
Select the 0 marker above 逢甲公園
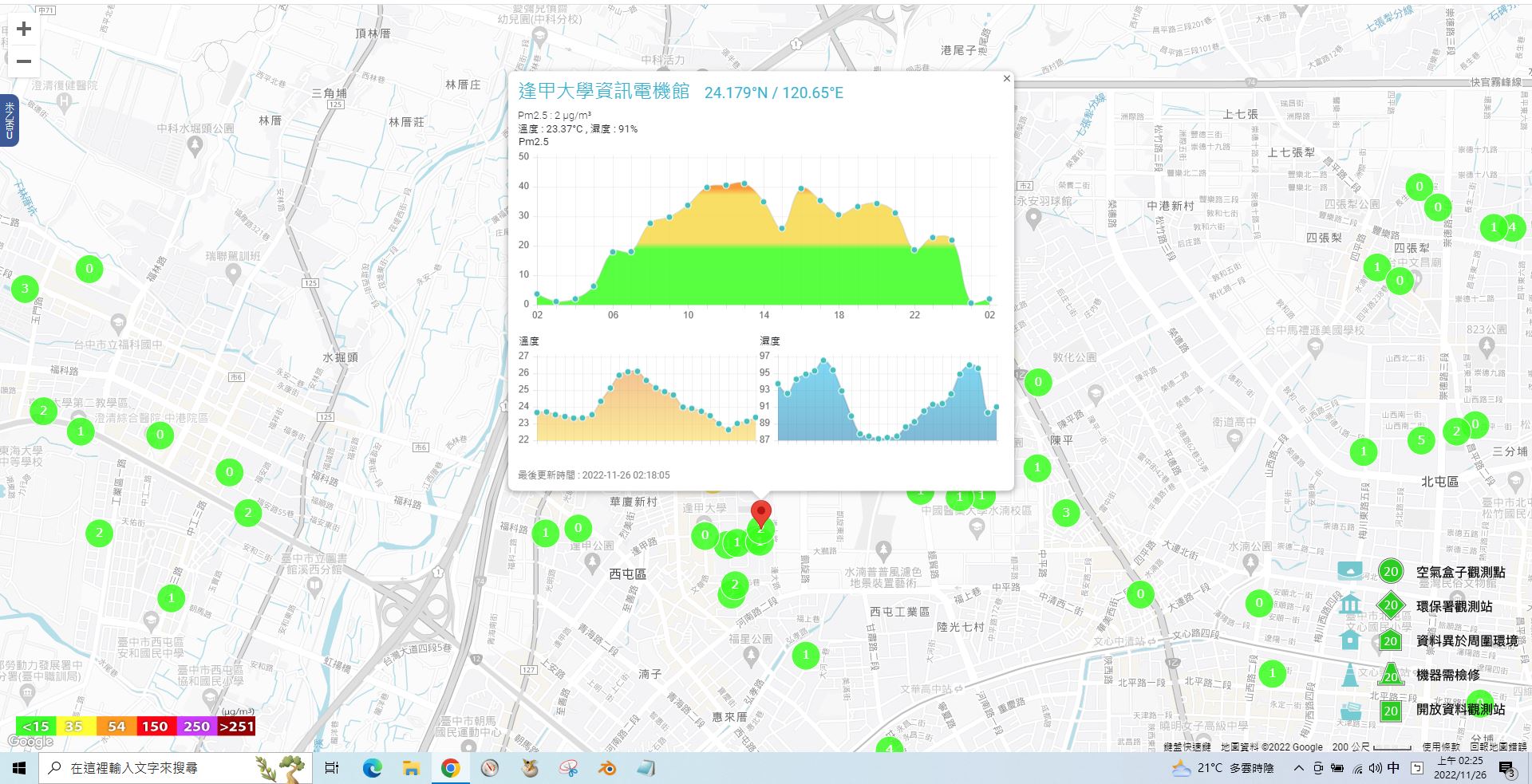[x=578, y=527]
